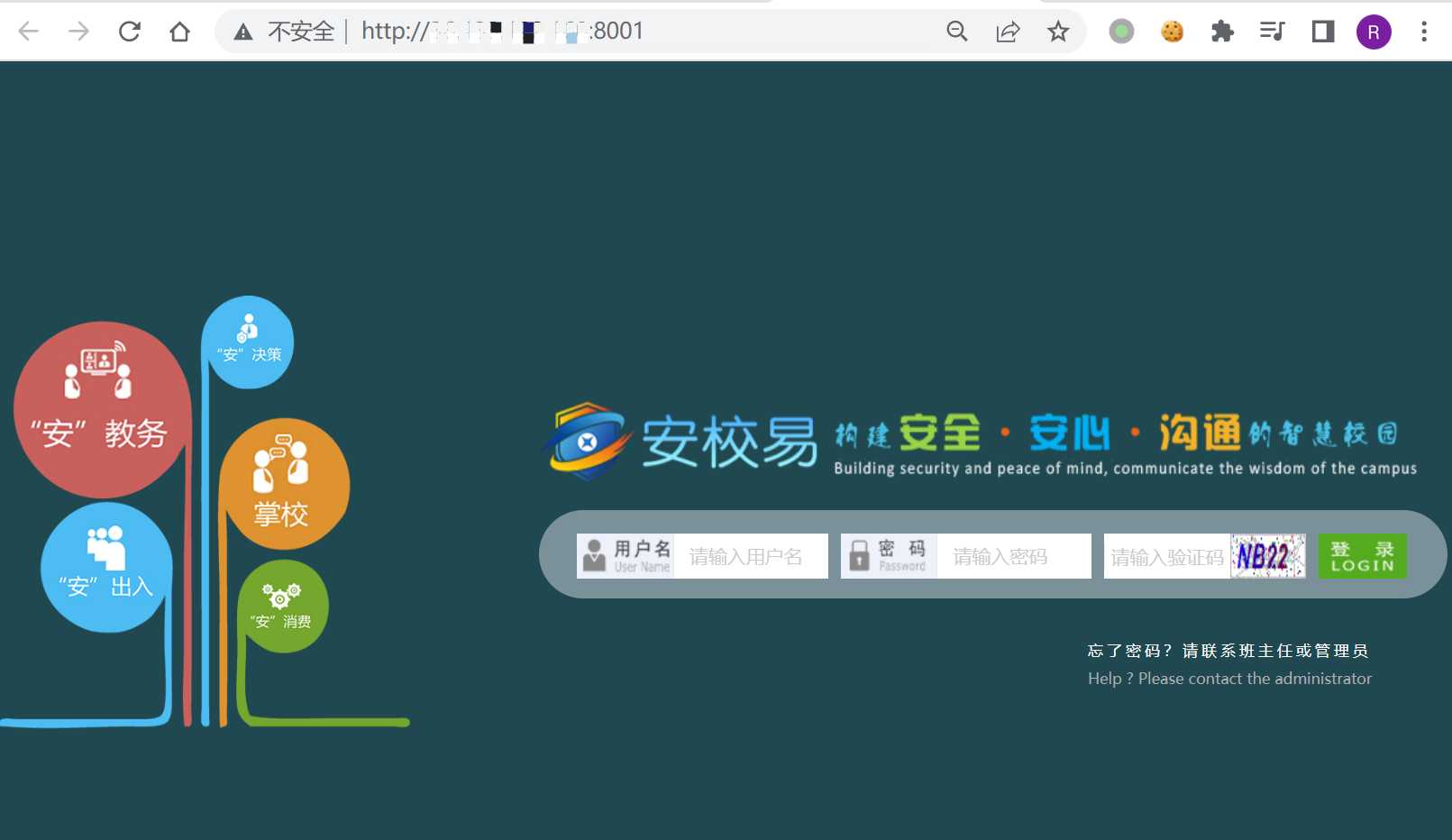Open the green "安"消费 bubble
Image resolution: width=1452 pixels, height=840 pixels.
pyautogui.click(x=282, y=607)
